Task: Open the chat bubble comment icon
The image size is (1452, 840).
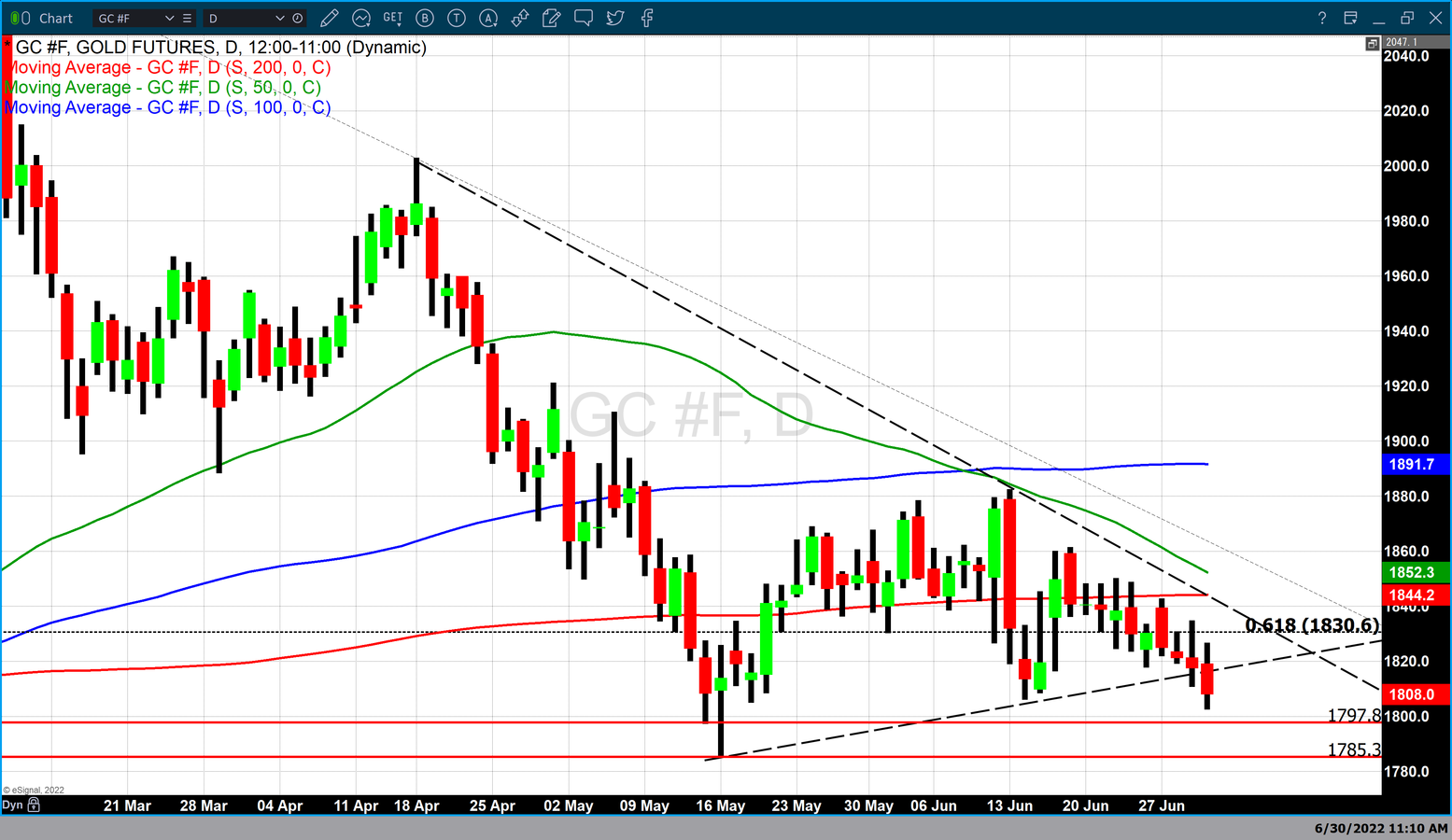Action: click(x=584, y=18)
